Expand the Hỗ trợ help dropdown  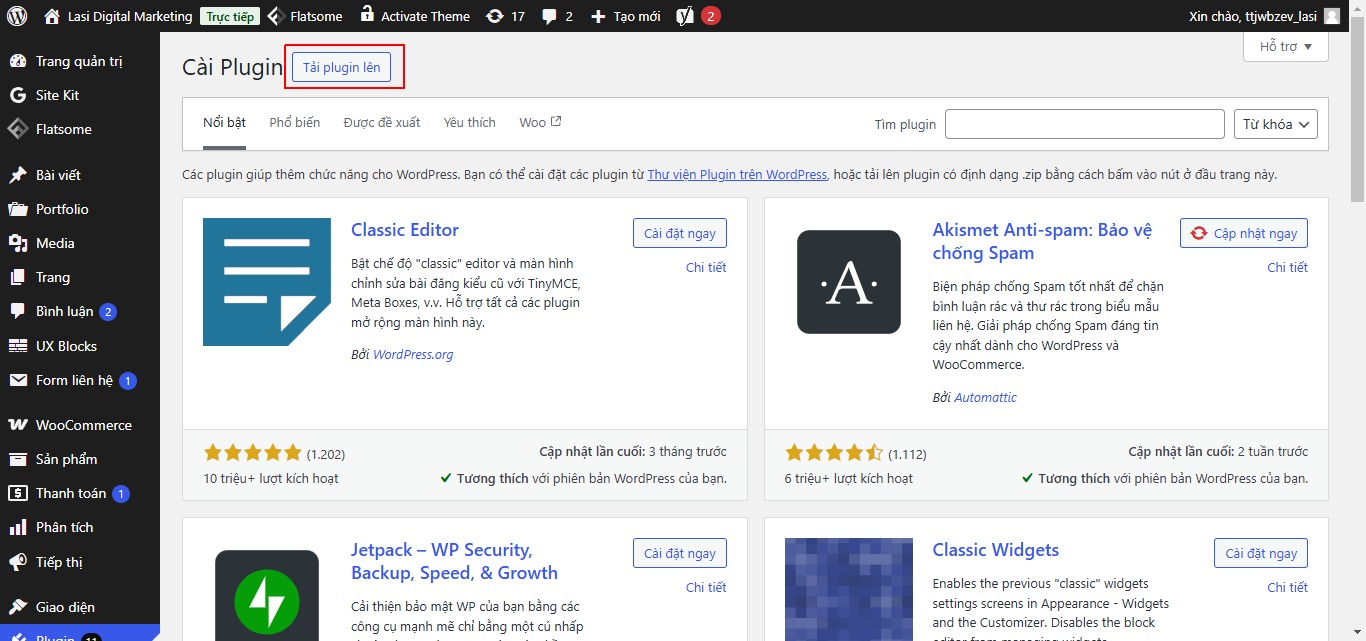1285,47
